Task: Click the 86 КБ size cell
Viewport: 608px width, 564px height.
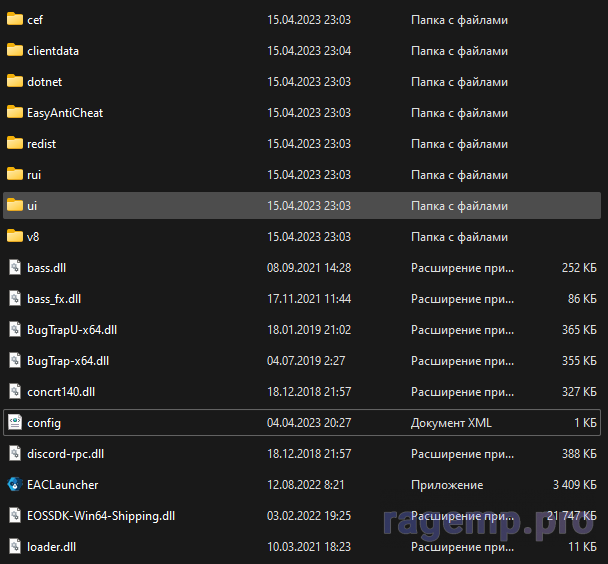Action: pos(582,299)
